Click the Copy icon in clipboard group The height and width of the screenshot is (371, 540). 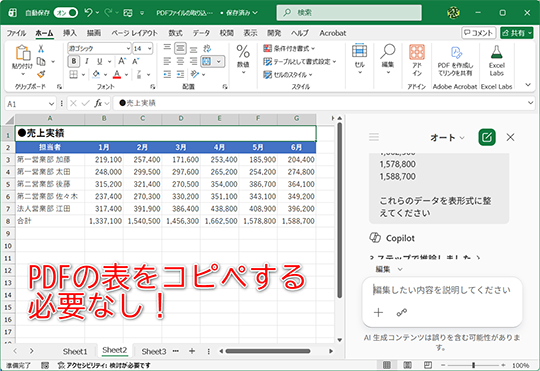pyautogui.click(x=41, y=61)
